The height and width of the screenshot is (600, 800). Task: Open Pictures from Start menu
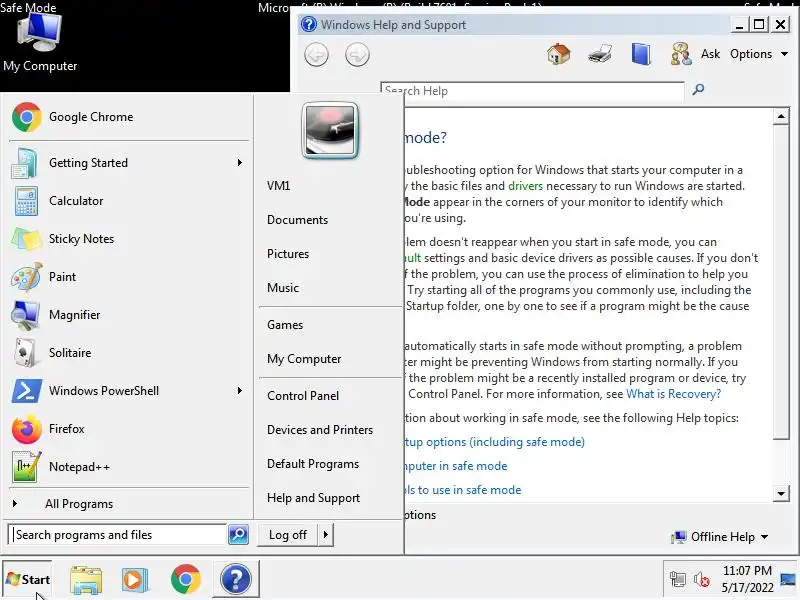point(288,254)
